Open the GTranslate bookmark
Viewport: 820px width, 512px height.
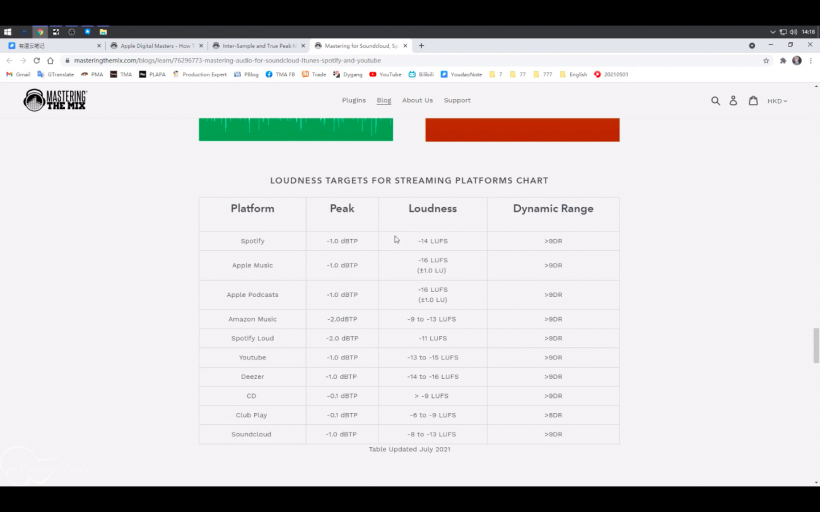(x=55, y=75)
